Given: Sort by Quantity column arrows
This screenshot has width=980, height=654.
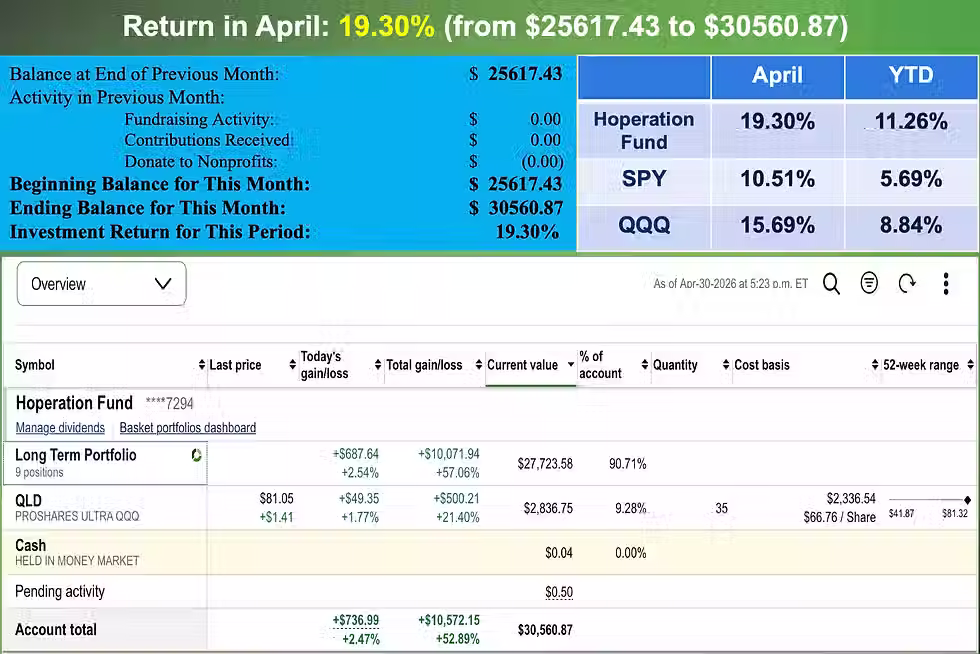Looking at the screenshot, I should 726,365.
